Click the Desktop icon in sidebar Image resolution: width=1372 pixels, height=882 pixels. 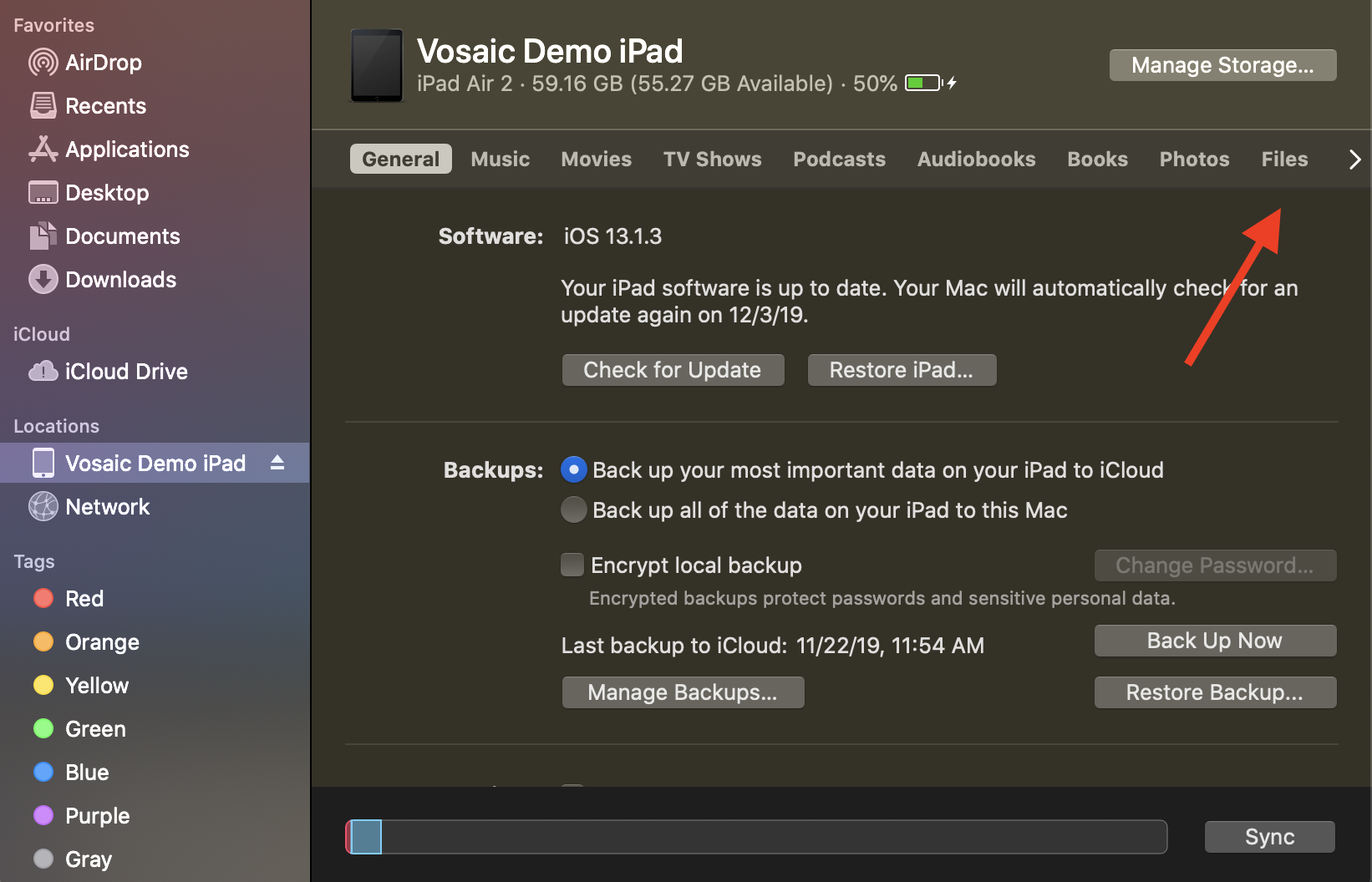(x=43, y=193)
